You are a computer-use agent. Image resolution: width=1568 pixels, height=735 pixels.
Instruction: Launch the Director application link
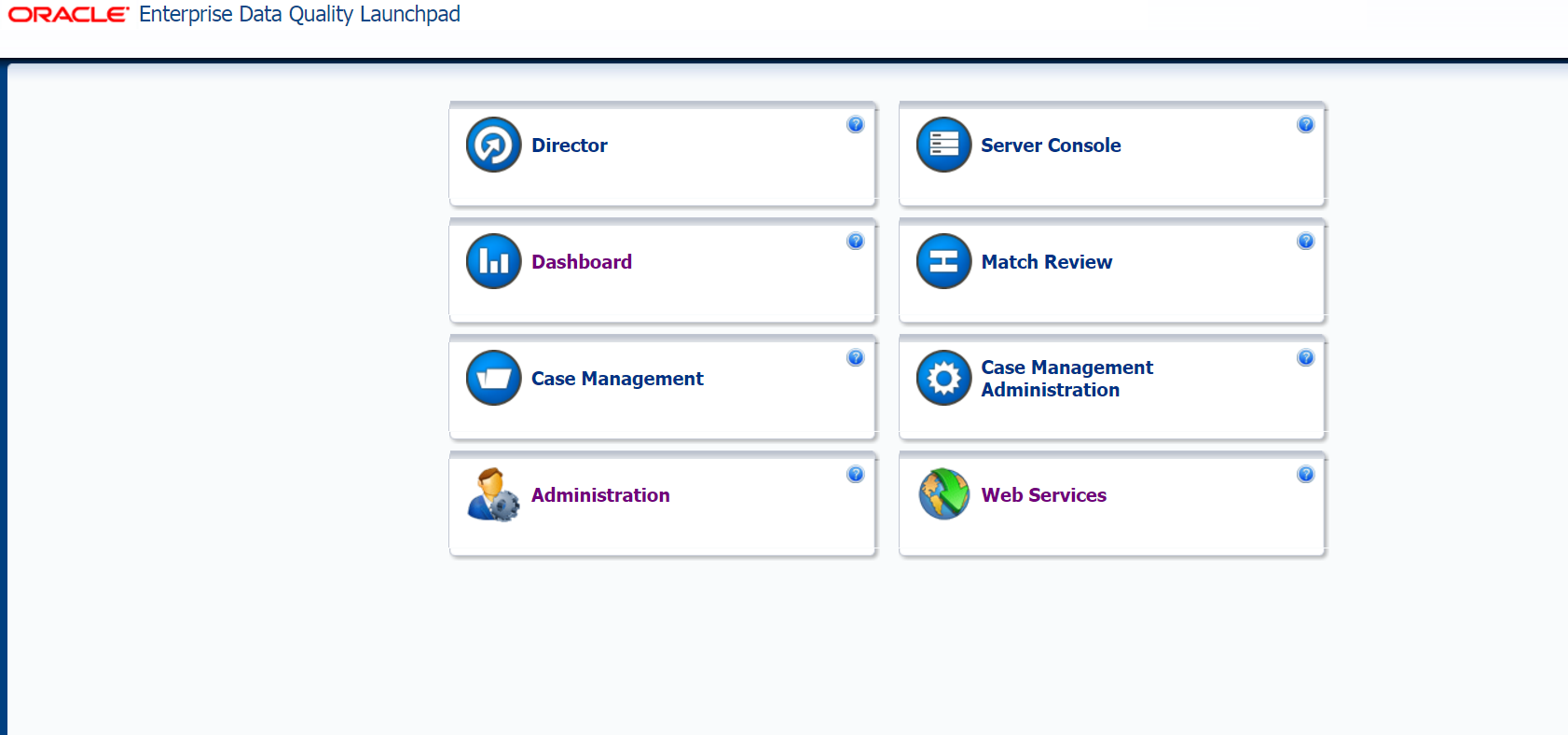(570, 146)
